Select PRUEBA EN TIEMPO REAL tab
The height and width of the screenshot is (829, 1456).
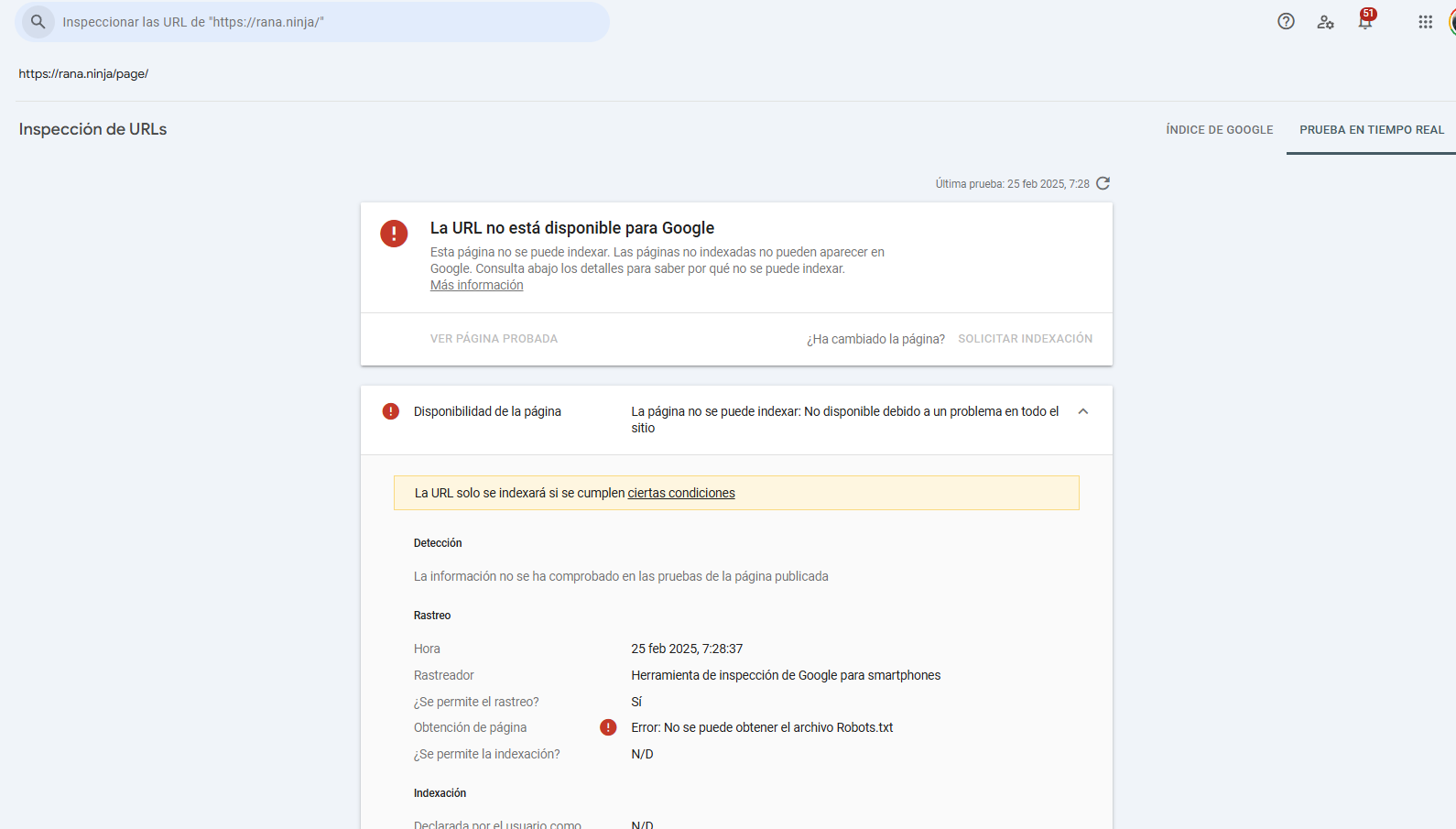coord(1371,130)
